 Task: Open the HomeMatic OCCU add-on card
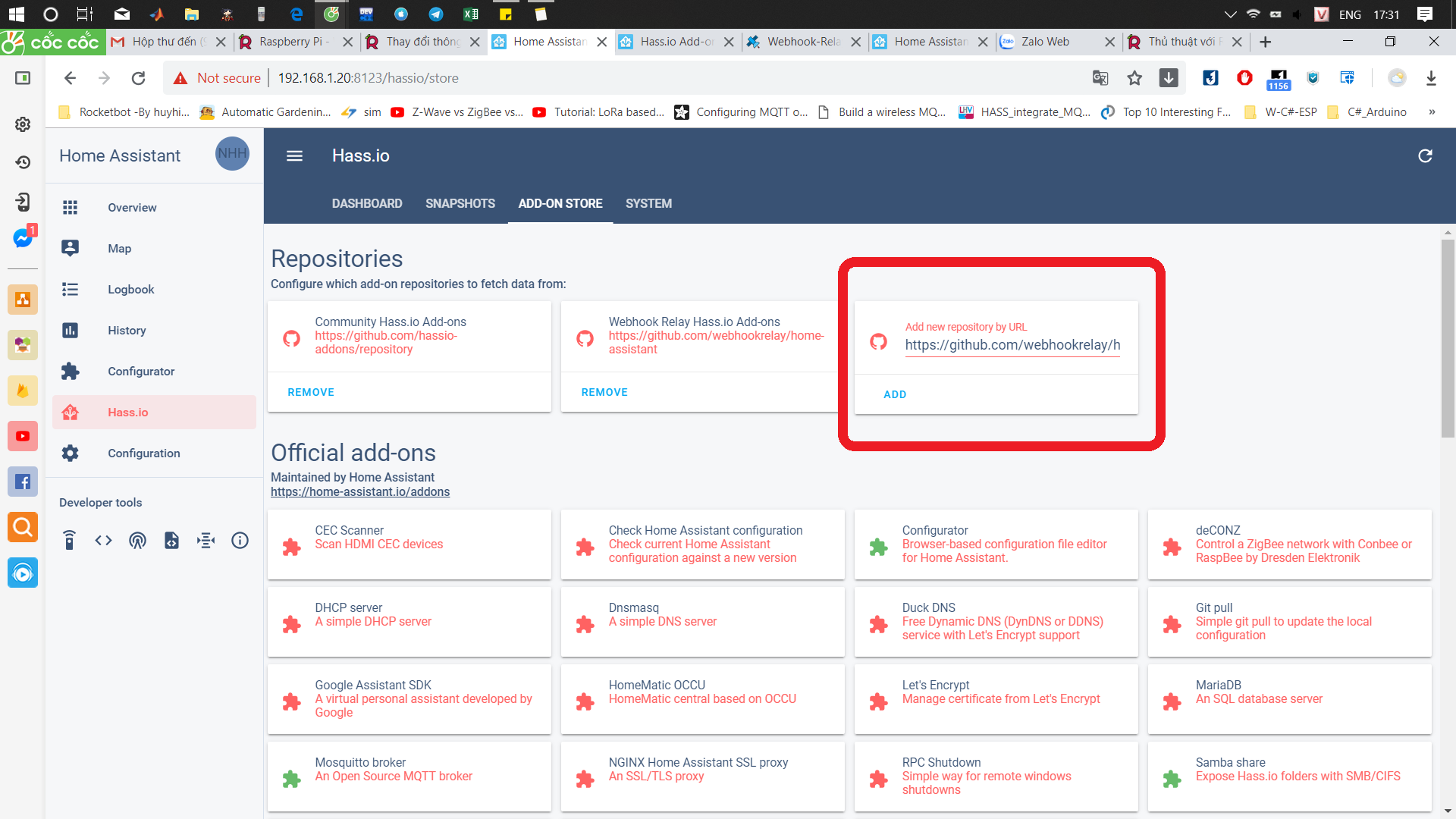[x=703, y=699]
